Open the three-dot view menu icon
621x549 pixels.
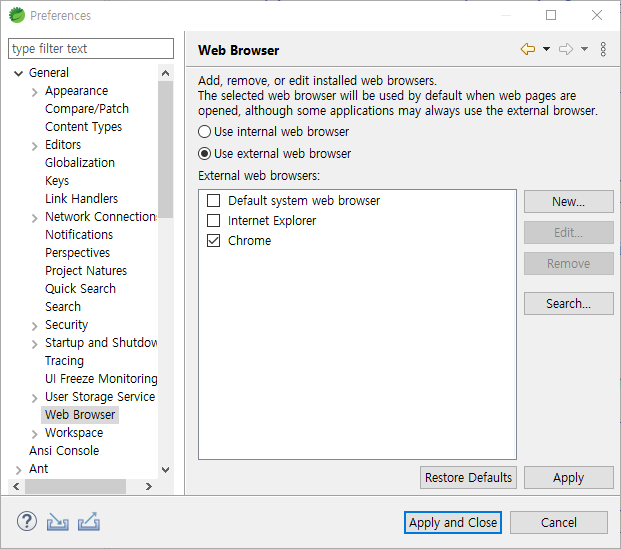603,50
